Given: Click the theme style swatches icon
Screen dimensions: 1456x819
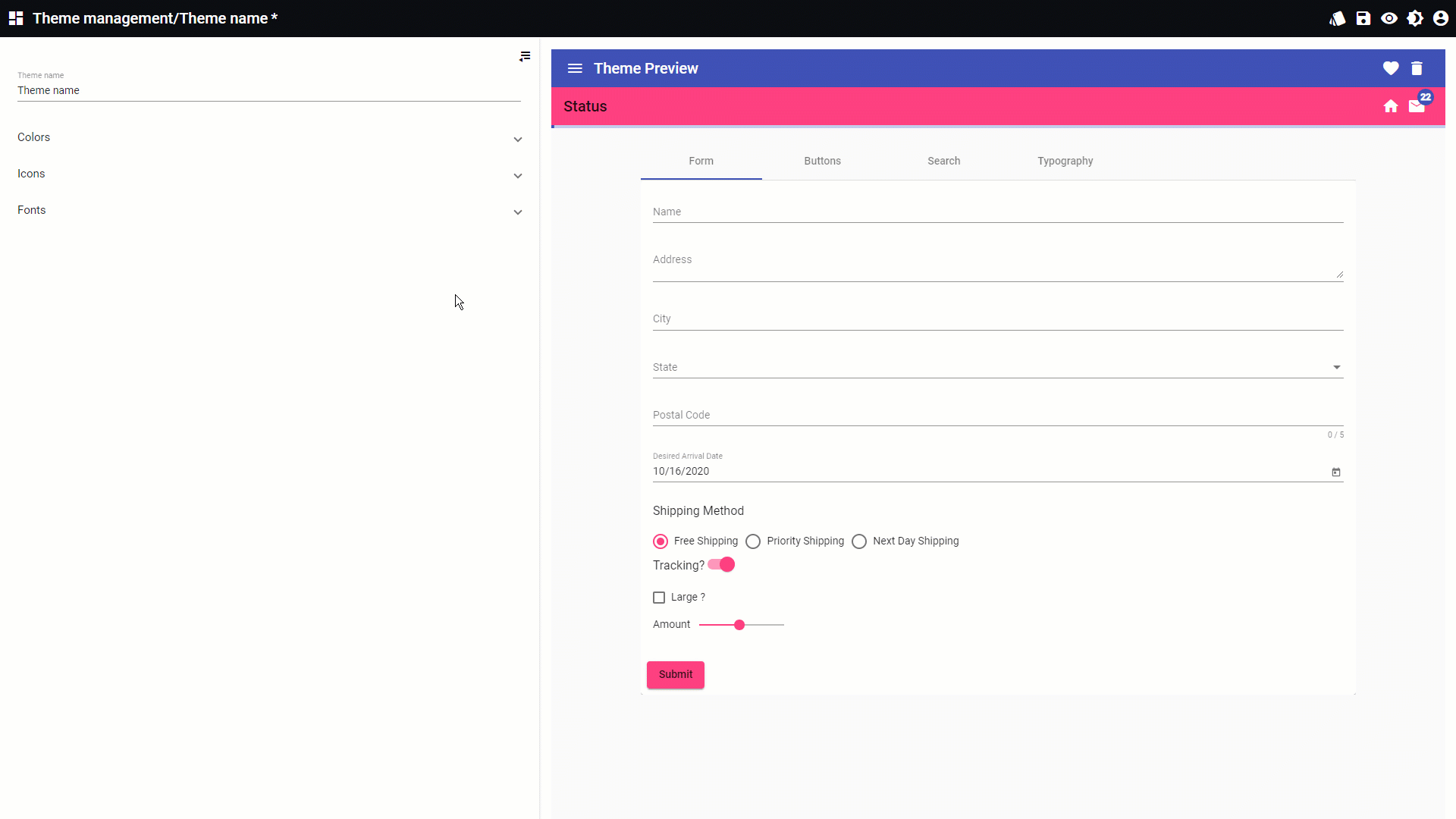Looking at the screenshot, I should pyautogui.click(x=1338, y=18).
